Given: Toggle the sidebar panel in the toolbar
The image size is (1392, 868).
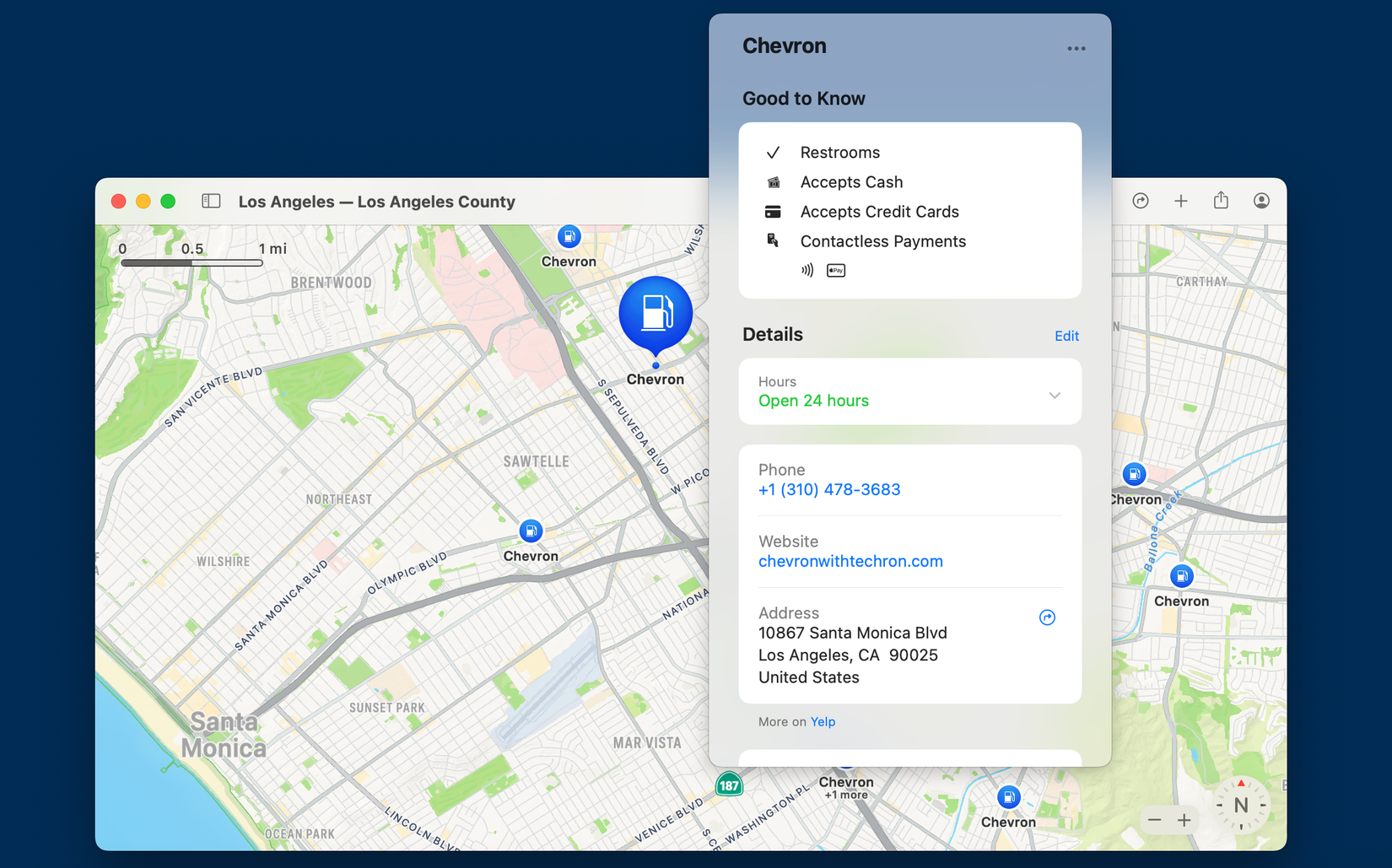Looking at the screenshot, I should tap(211, 201).
